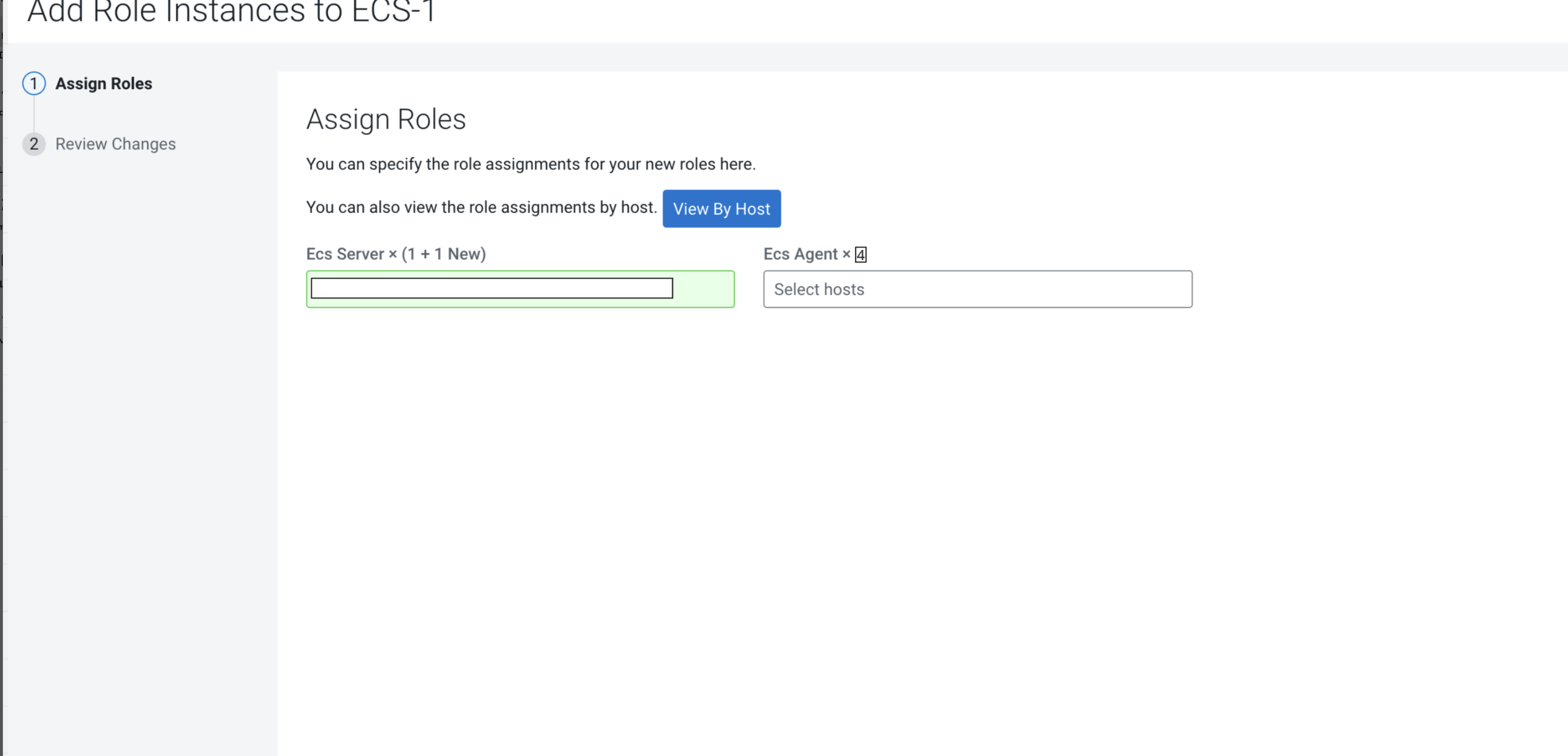This screenshot has width=1568, height=756.
Task: Click the role assignments description text
Action: point(530,164)
